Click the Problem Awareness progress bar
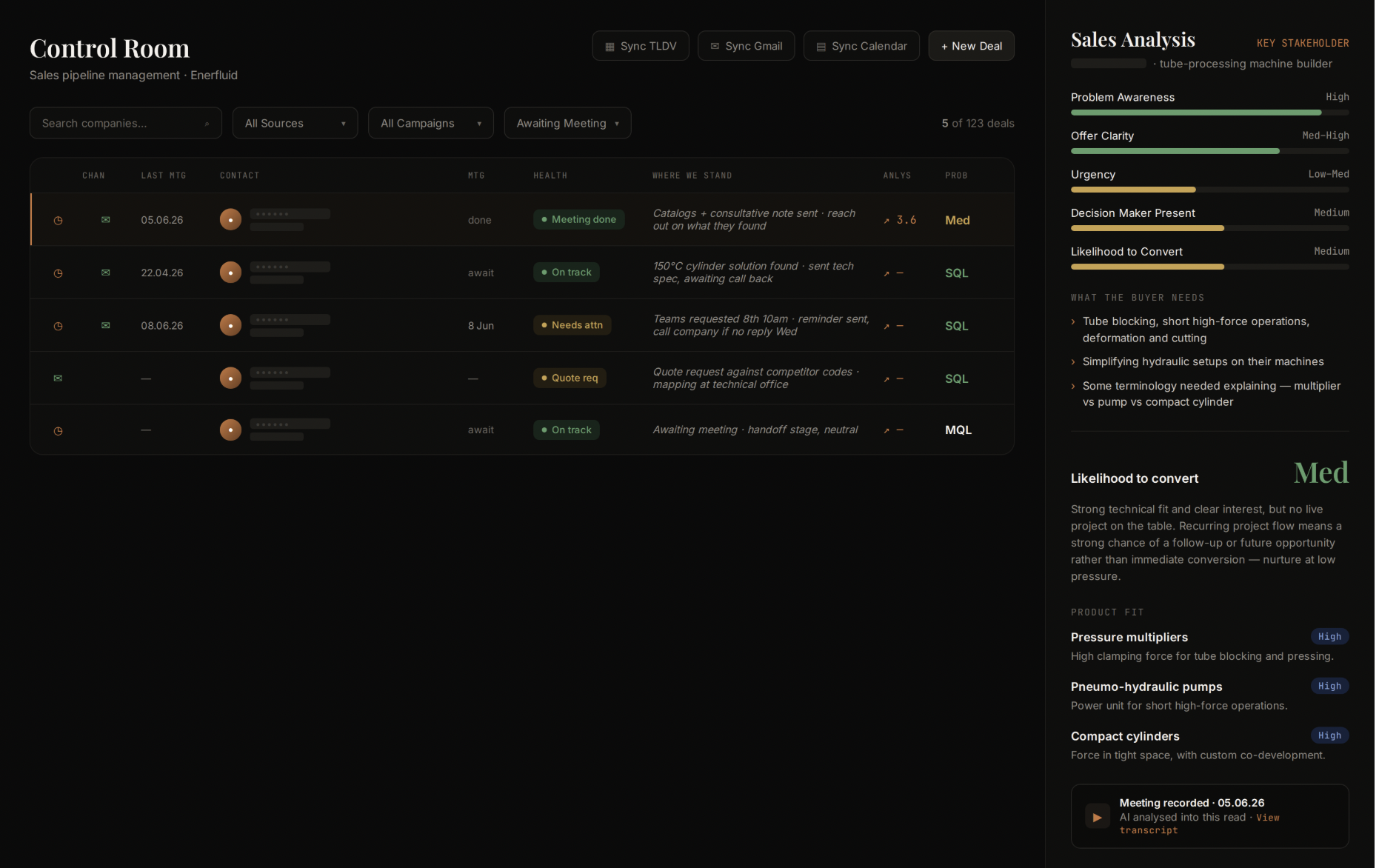1379x868 pixels. (x=1210, y=113)
